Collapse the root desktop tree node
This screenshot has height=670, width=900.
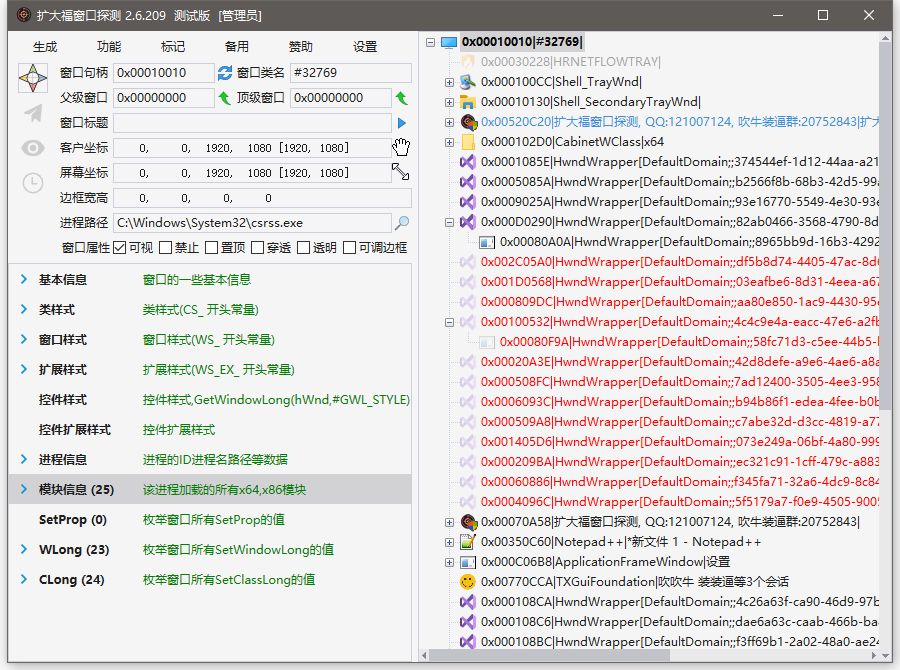(x=430, y=42)
